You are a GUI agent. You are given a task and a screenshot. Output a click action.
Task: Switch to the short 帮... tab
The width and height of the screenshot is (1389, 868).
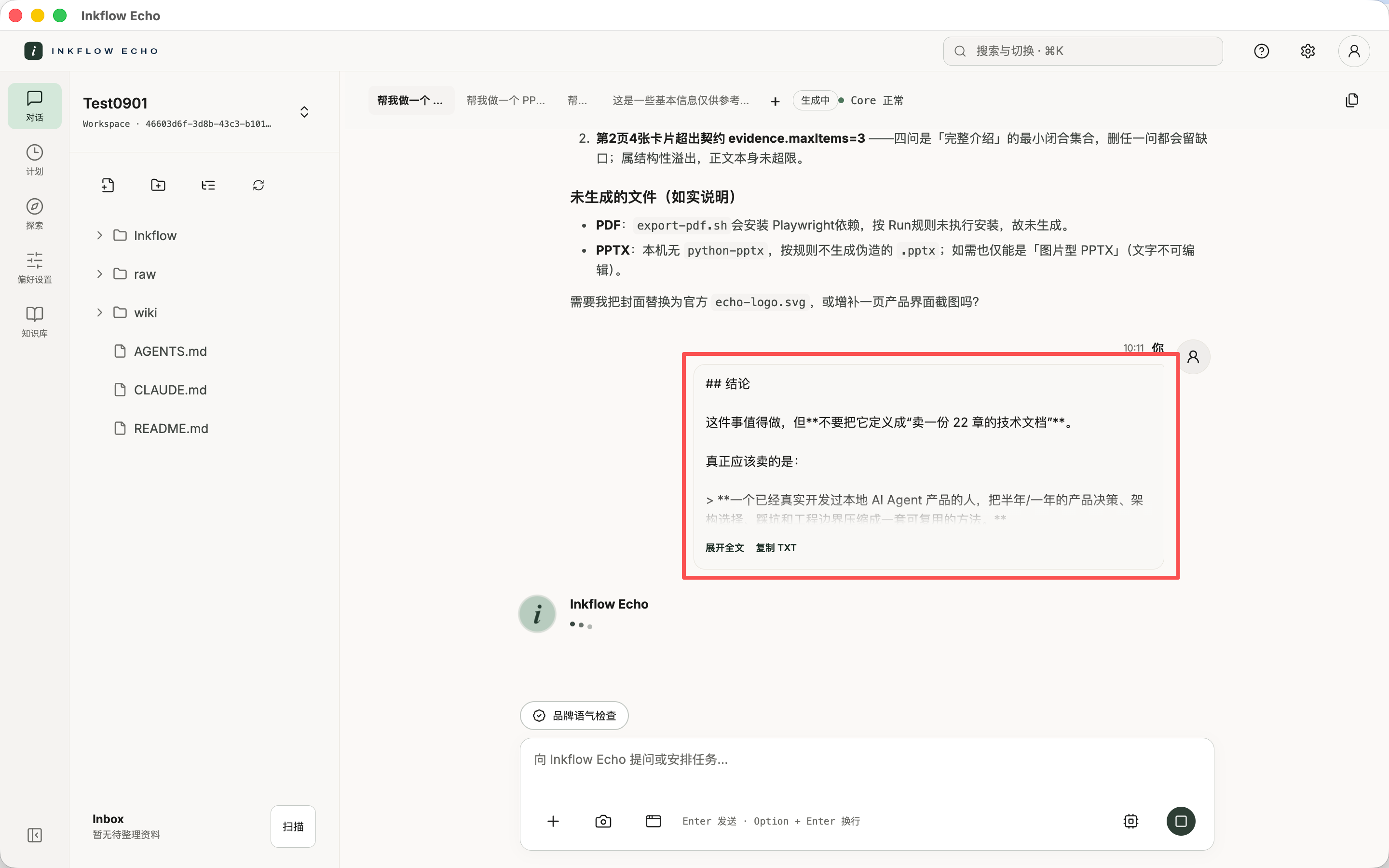coord(577,100)
